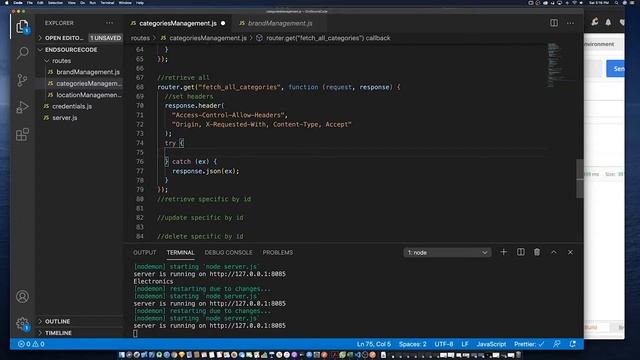Open the Code menu in macOS menu bar
The image size is (640, 360).
coord(18,2)
